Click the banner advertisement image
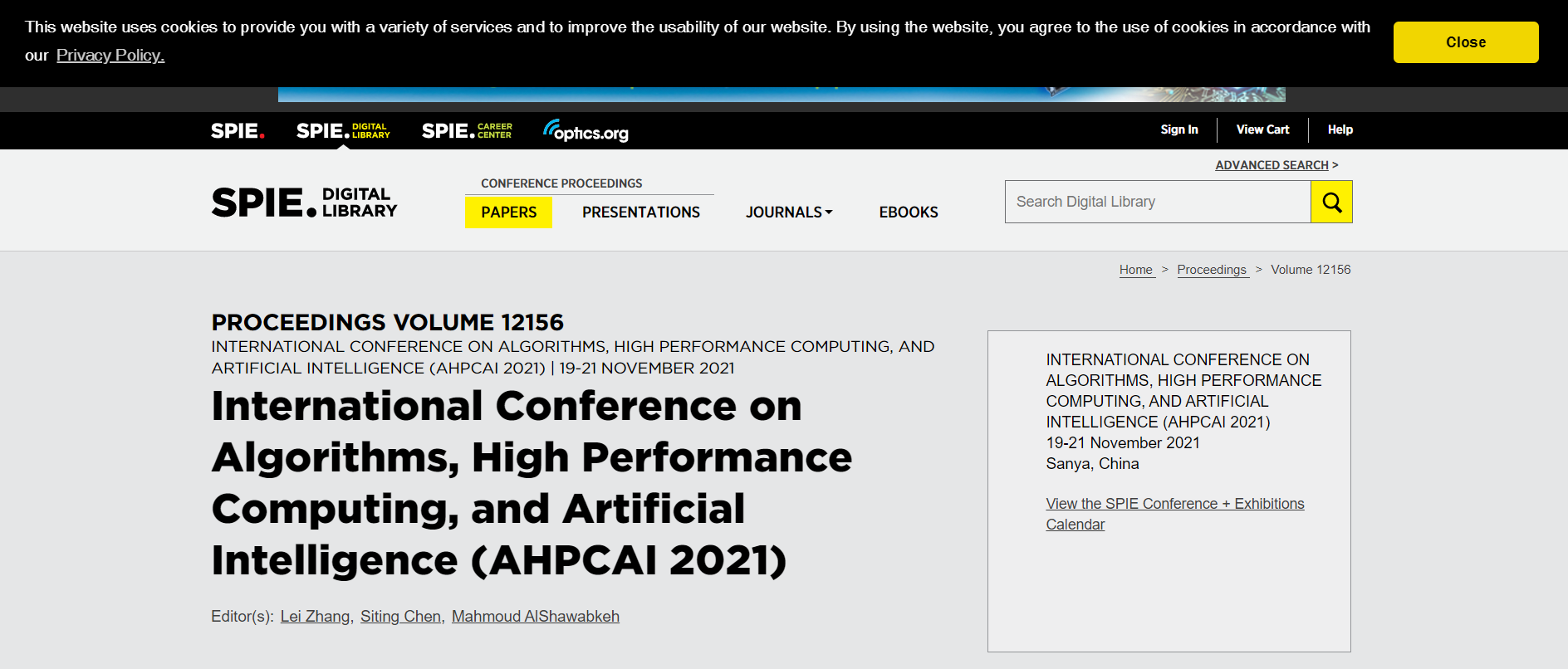Screen dimensions: 1568x669 point(782,94)
